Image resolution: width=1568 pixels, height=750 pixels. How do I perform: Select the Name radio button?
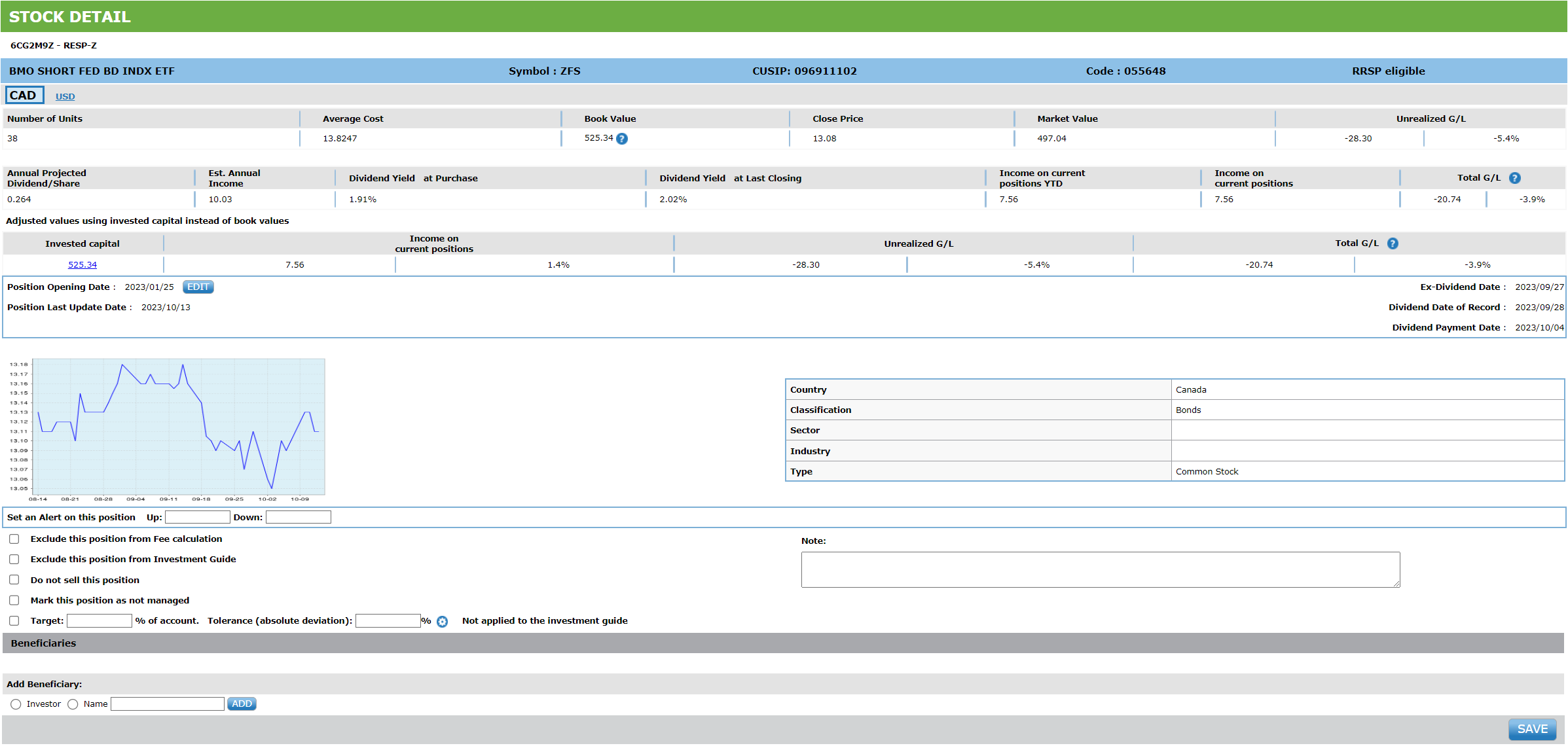(73, 705)
